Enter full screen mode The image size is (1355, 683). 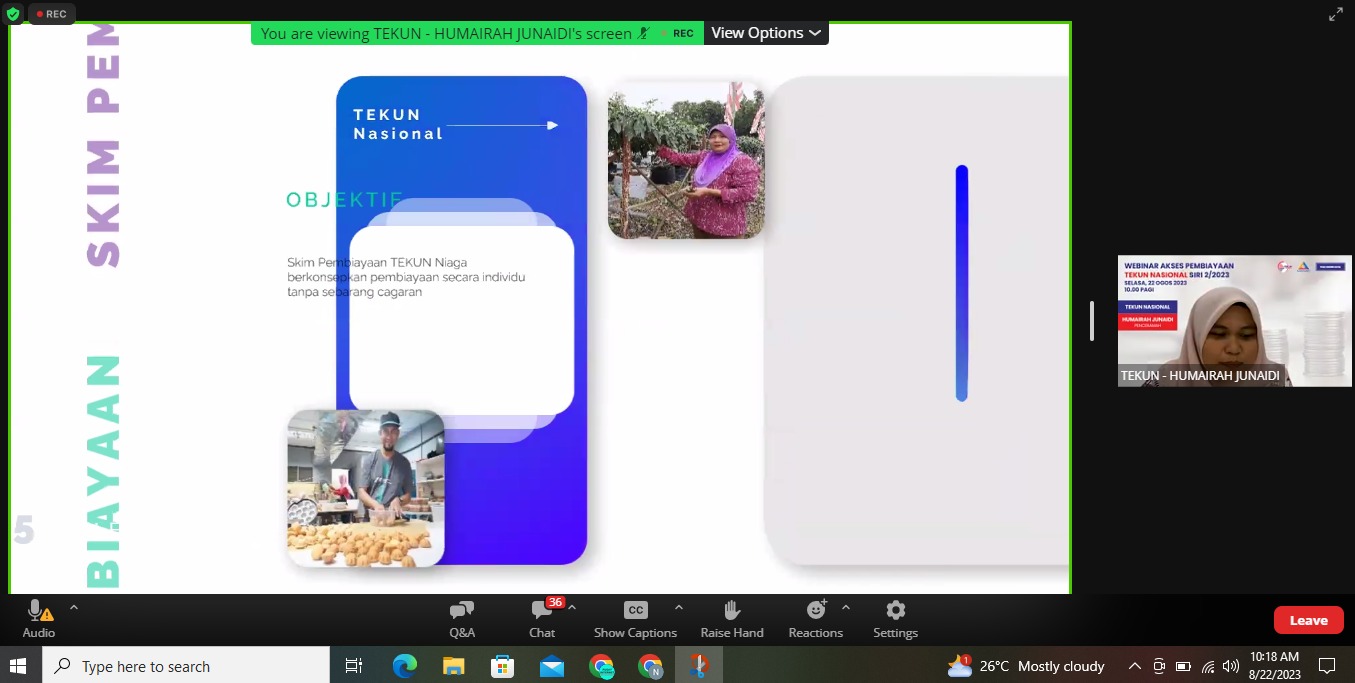(1336, 14)
